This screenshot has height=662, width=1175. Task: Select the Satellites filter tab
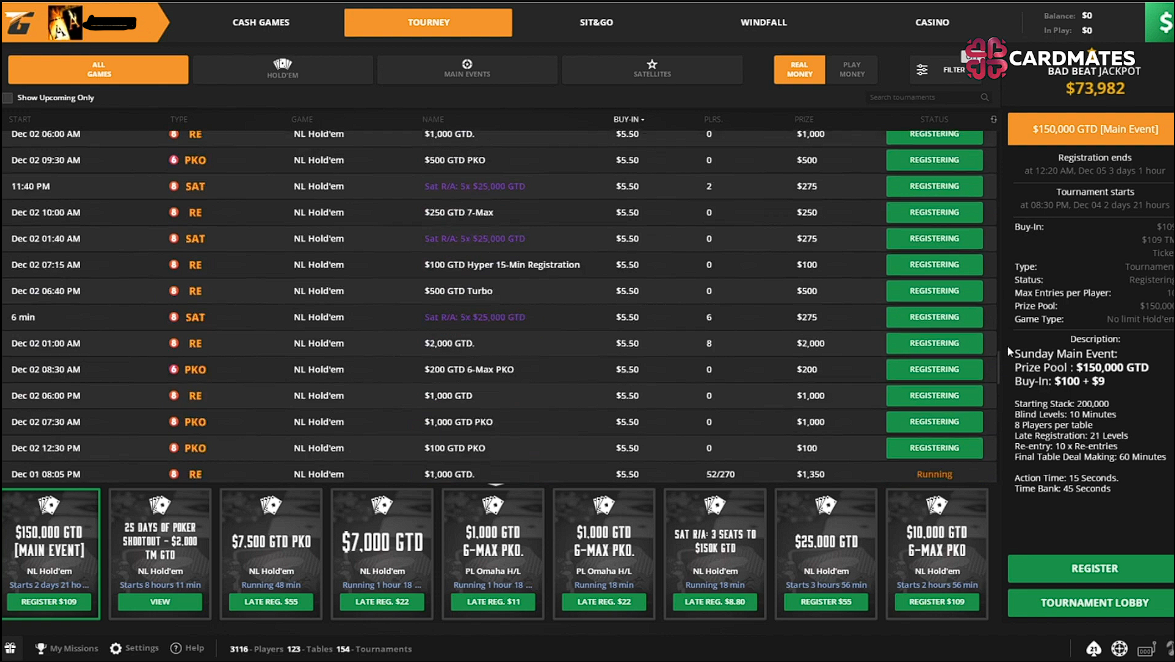pos(651,69)
